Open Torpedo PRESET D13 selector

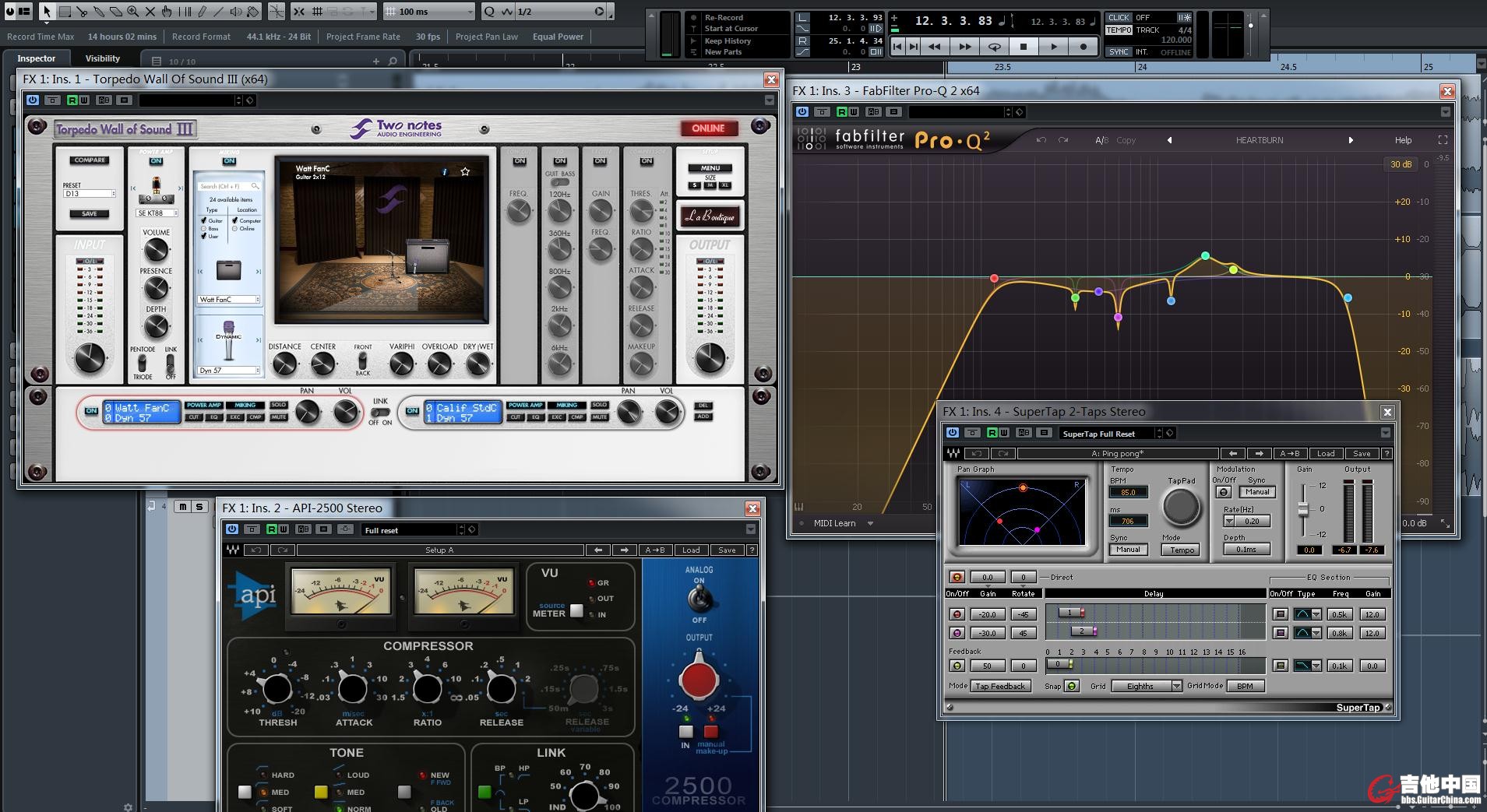[90, 193]
